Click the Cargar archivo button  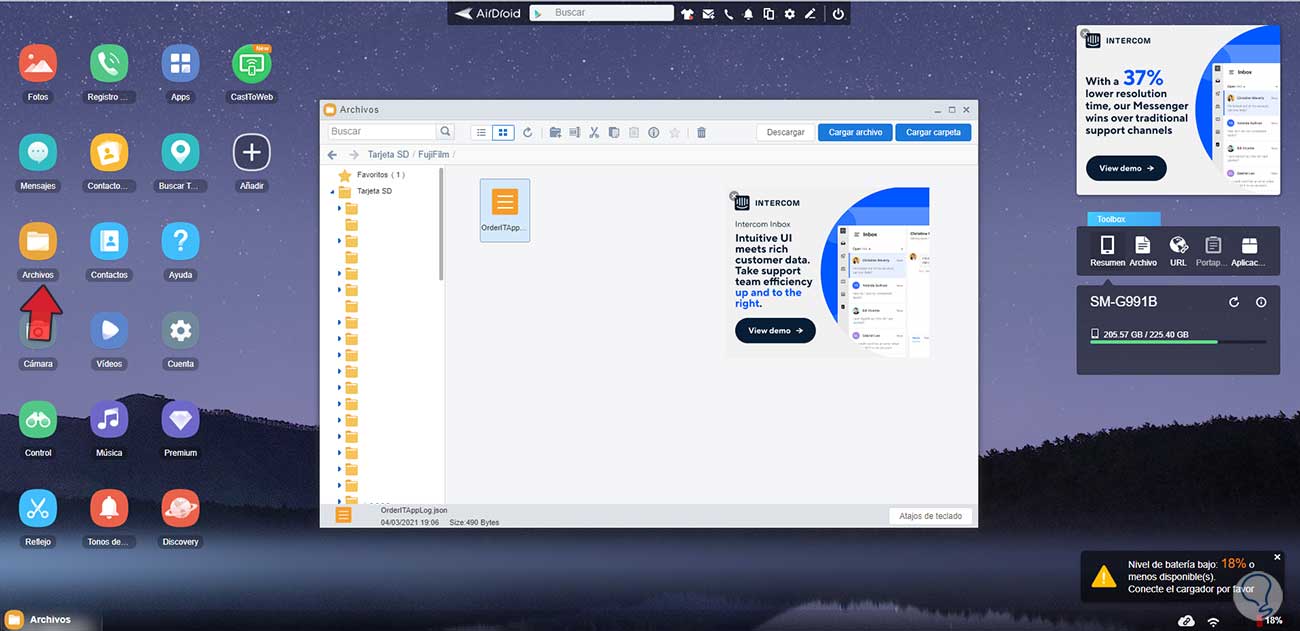855,132
